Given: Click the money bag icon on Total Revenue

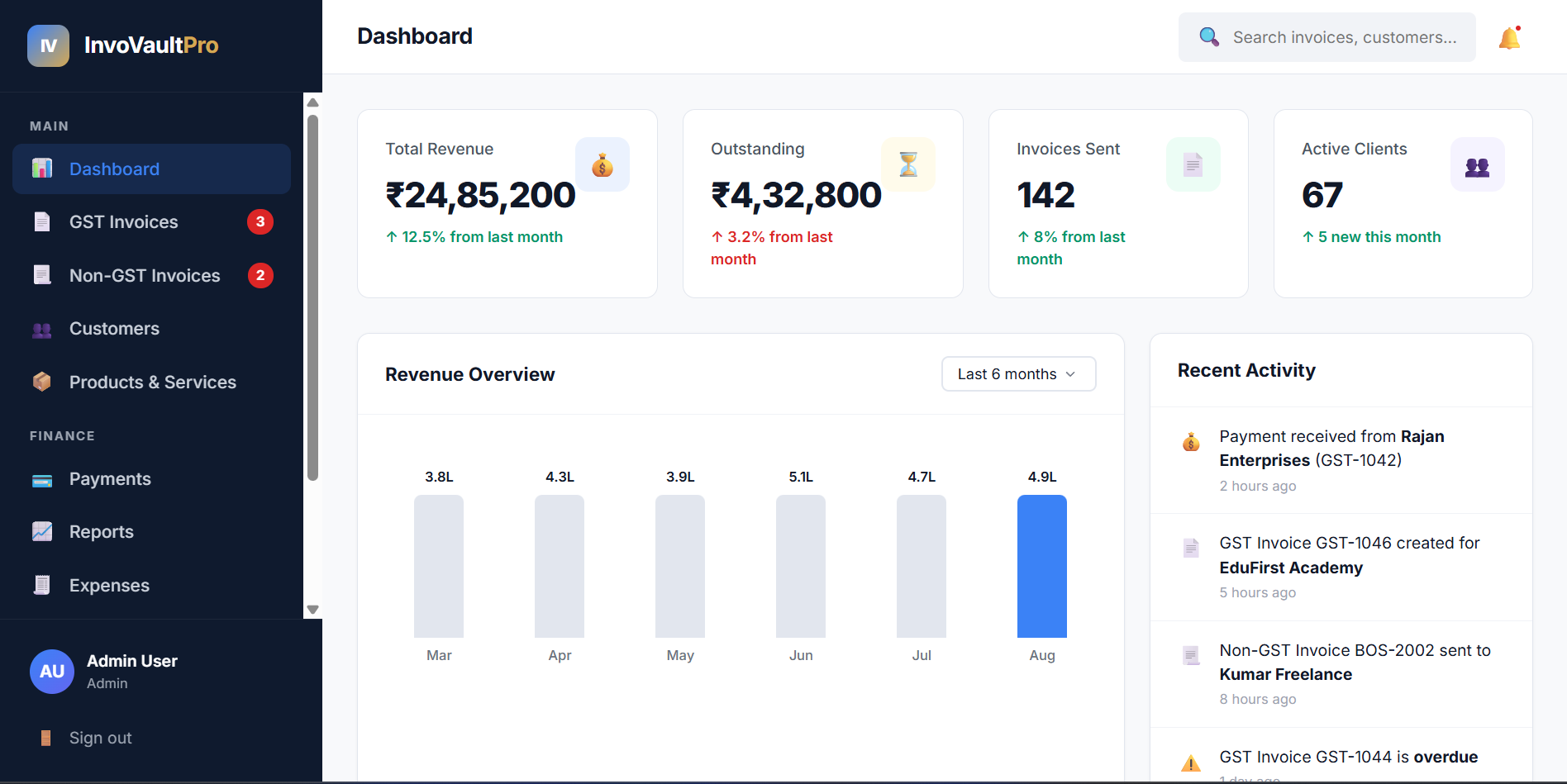Looking at the screenshot, I should tap(603, 164).
